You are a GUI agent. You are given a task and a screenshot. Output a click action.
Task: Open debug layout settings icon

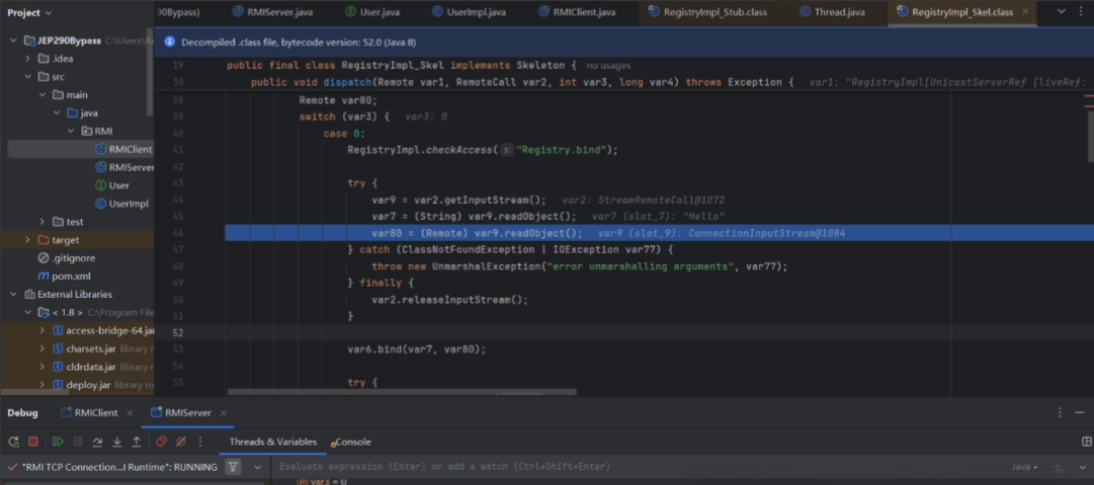coord(1086,442)
